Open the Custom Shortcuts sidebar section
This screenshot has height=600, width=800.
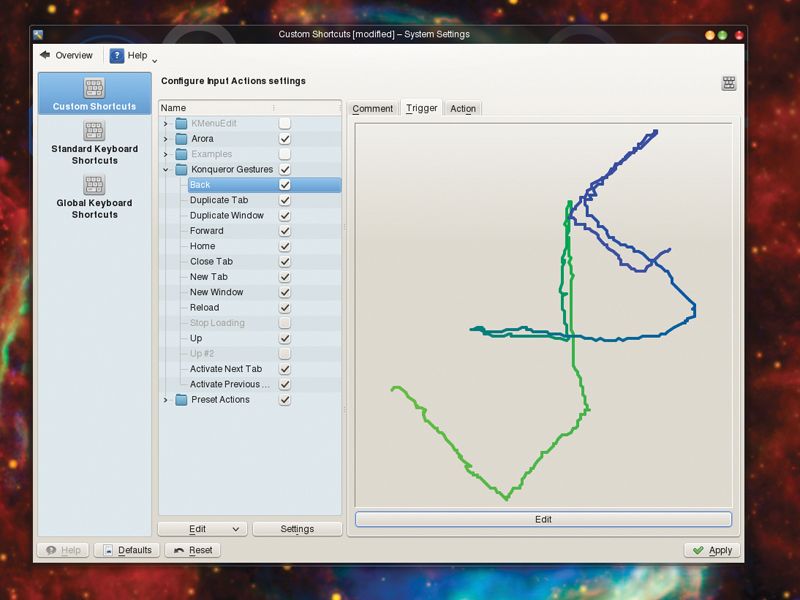tap(94, 95)
